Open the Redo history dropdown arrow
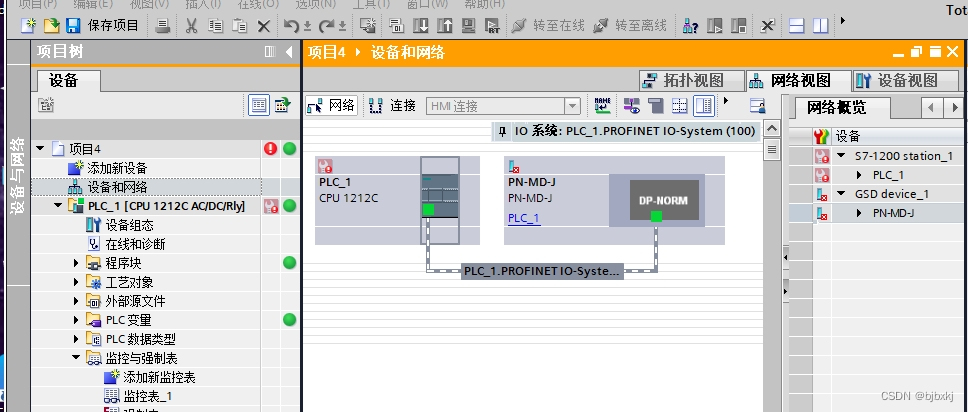Image resolution: width=968 pixels, height=412 pixels. (342, 27)
